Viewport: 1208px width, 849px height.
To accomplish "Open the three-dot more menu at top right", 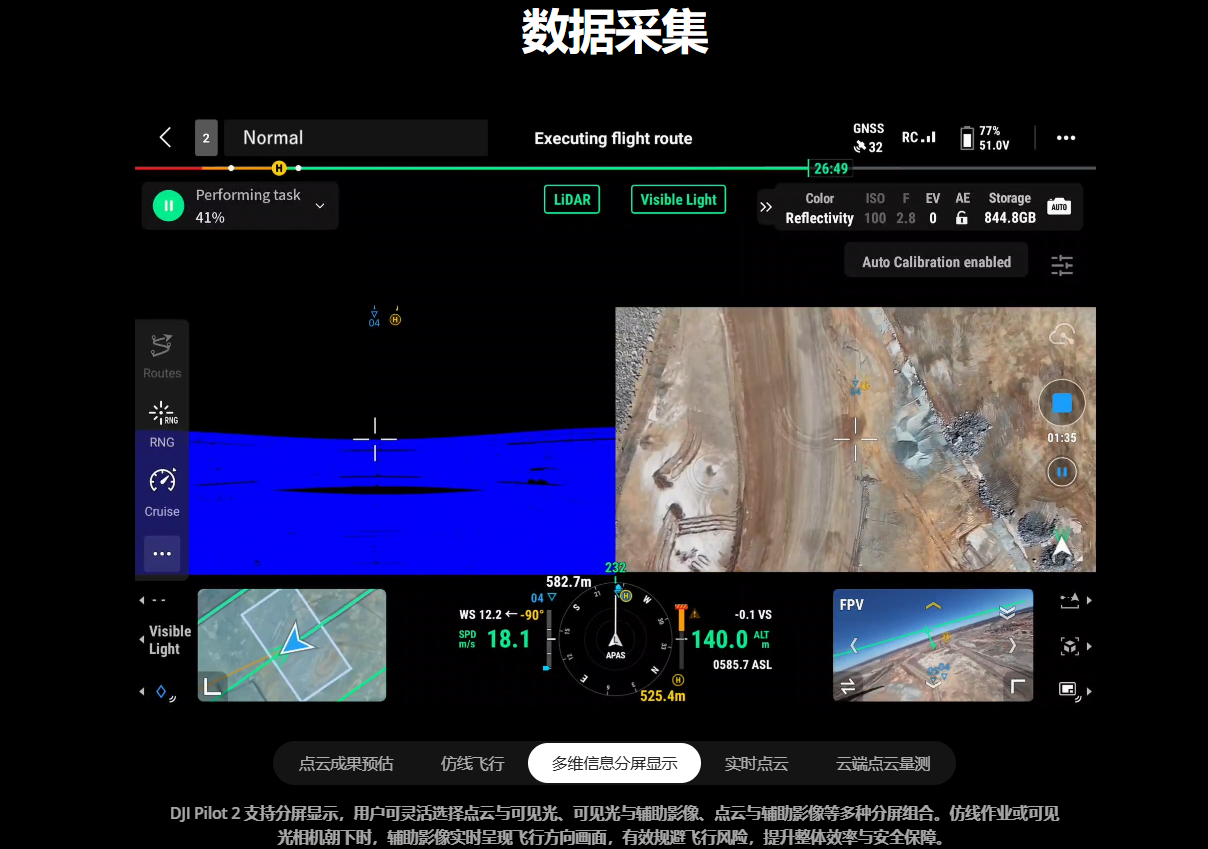I will click(x=1066, y=138).
